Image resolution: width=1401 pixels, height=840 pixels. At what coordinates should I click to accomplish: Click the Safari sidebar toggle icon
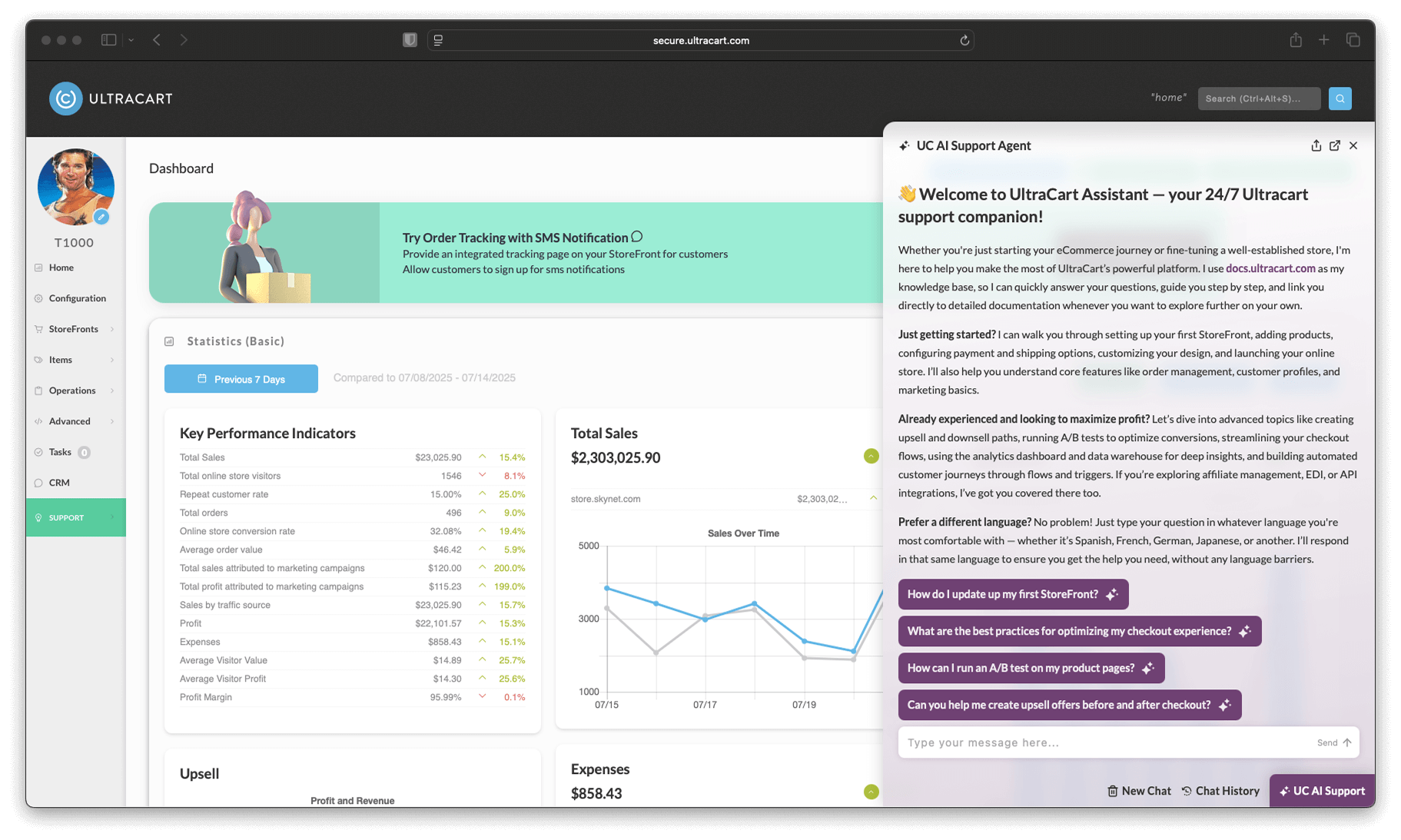coord(109,40)
